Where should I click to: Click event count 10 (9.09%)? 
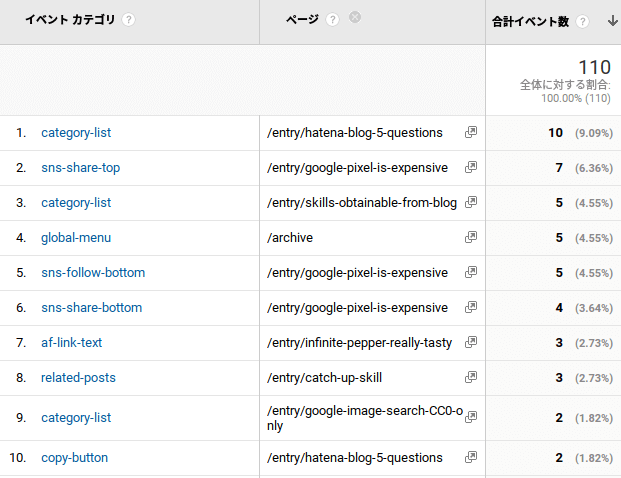point(580,133)
